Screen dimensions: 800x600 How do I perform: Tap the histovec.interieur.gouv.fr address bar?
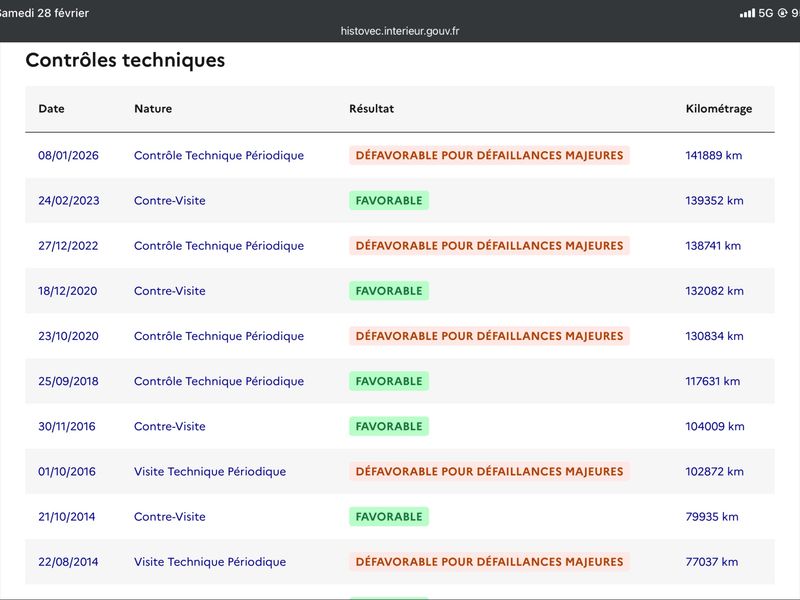[x=400, y=31]
